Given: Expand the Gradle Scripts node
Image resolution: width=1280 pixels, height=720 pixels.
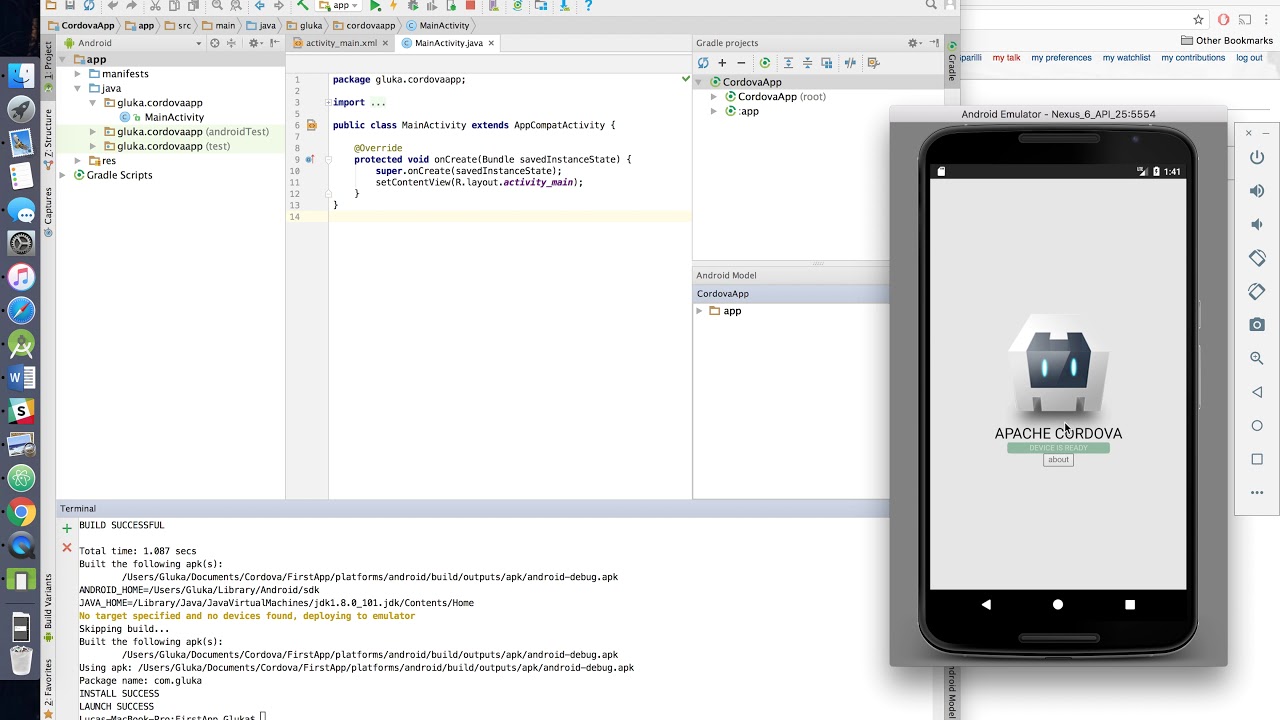Looking at the screenshot, I should (63, 175).
